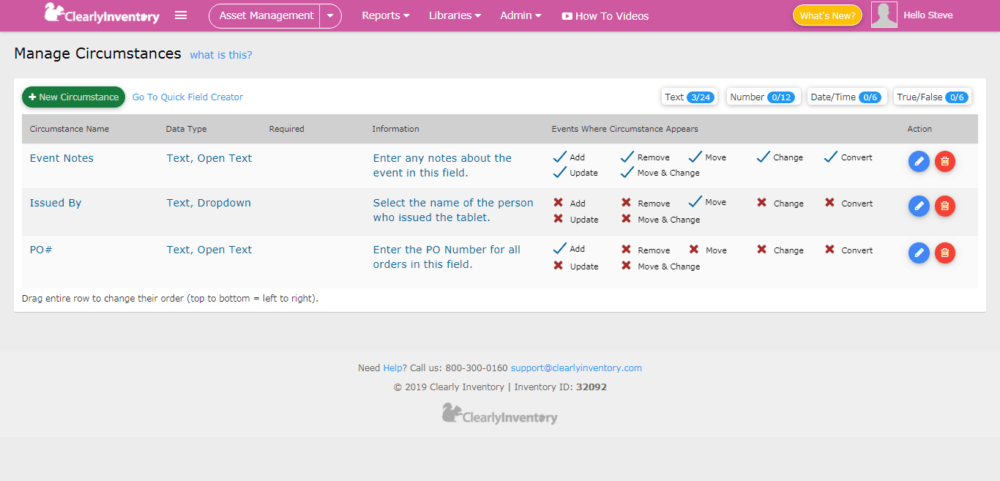Edit the Event Notes circumstance
Screen dimensions: 1000x481
[919, 162]
